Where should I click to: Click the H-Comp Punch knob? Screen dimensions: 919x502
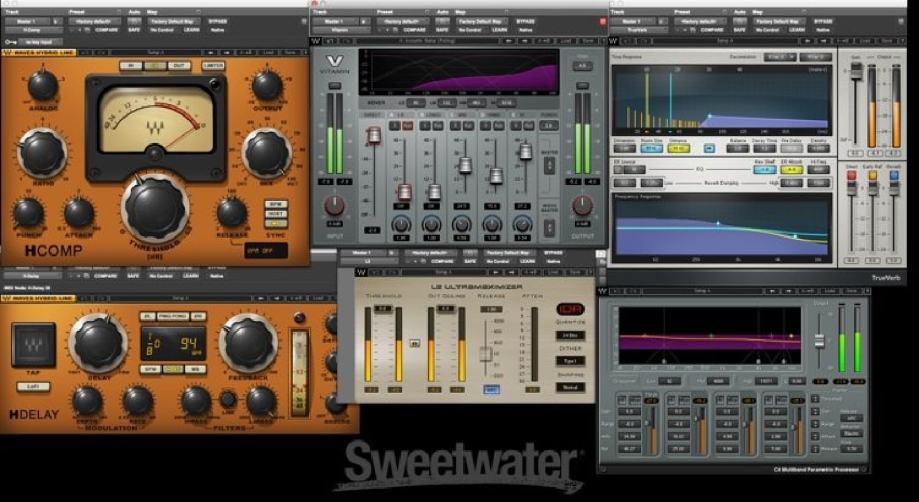click(28, 213)
